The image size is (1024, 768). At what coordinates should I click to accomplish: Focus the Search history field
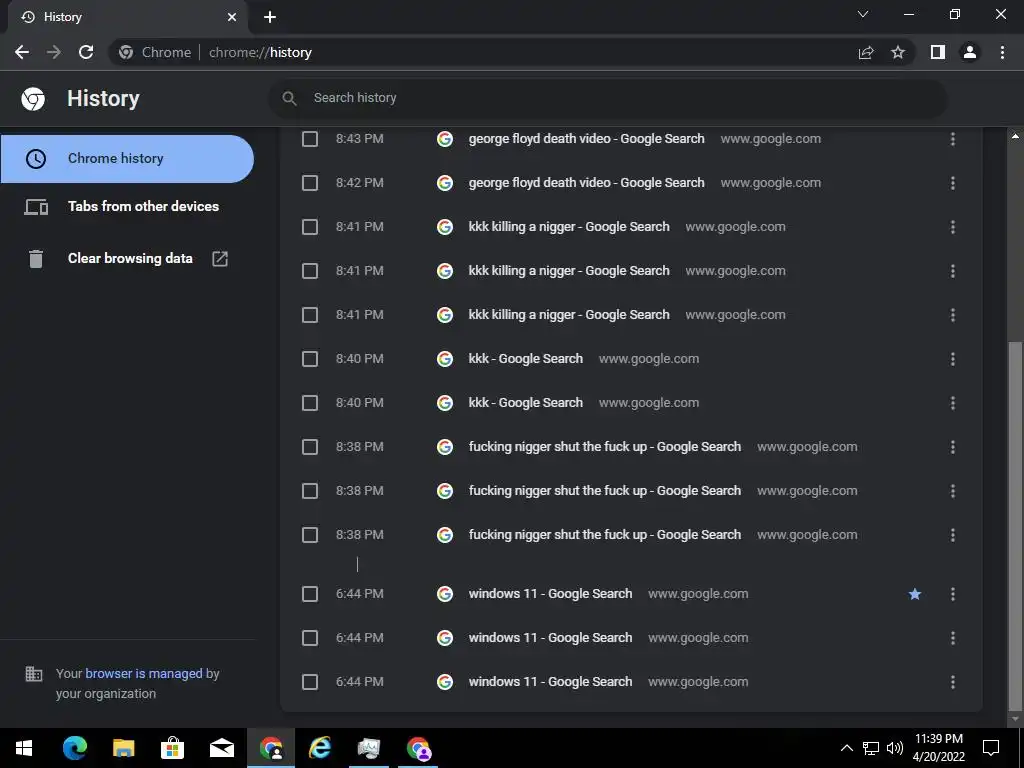607,99
